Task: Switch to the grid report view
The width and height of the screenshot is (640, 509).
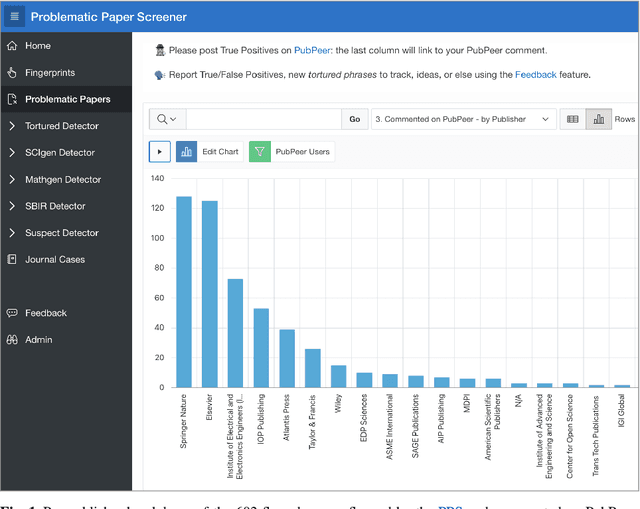Action: [573, 119]
